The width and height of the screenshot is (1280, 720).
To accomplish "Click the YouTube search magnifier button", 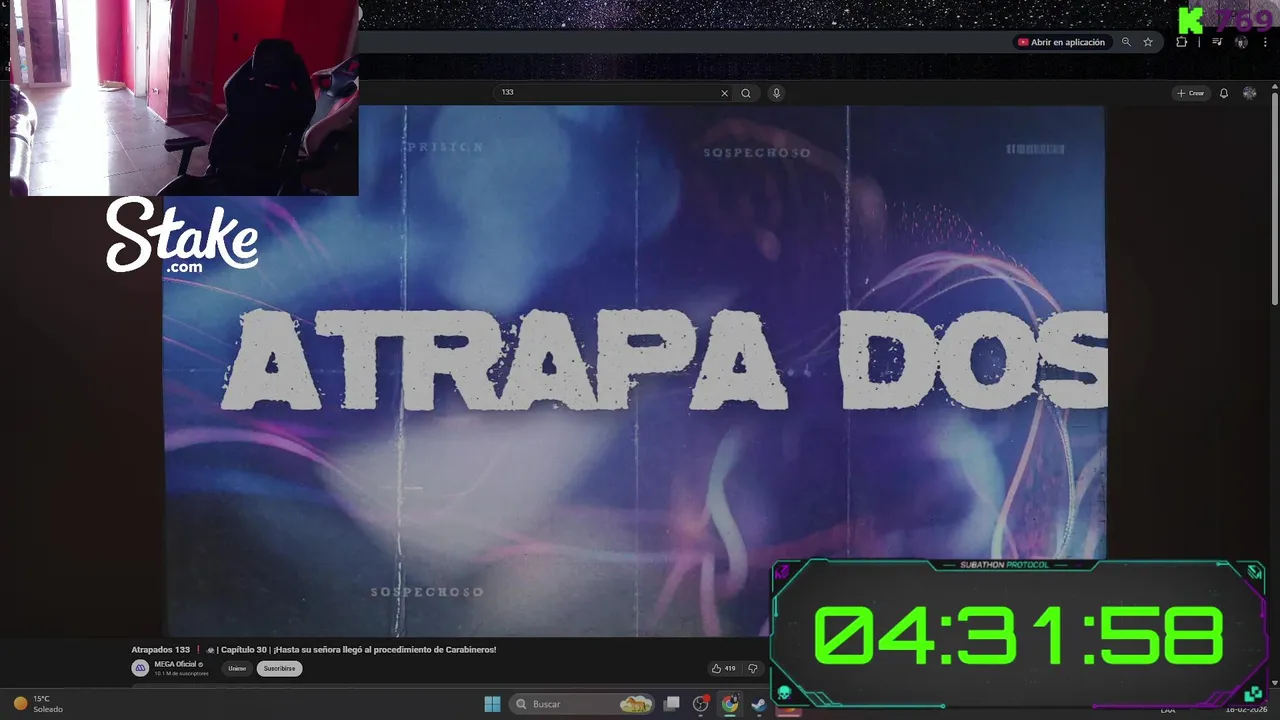I will pos(746,93).
